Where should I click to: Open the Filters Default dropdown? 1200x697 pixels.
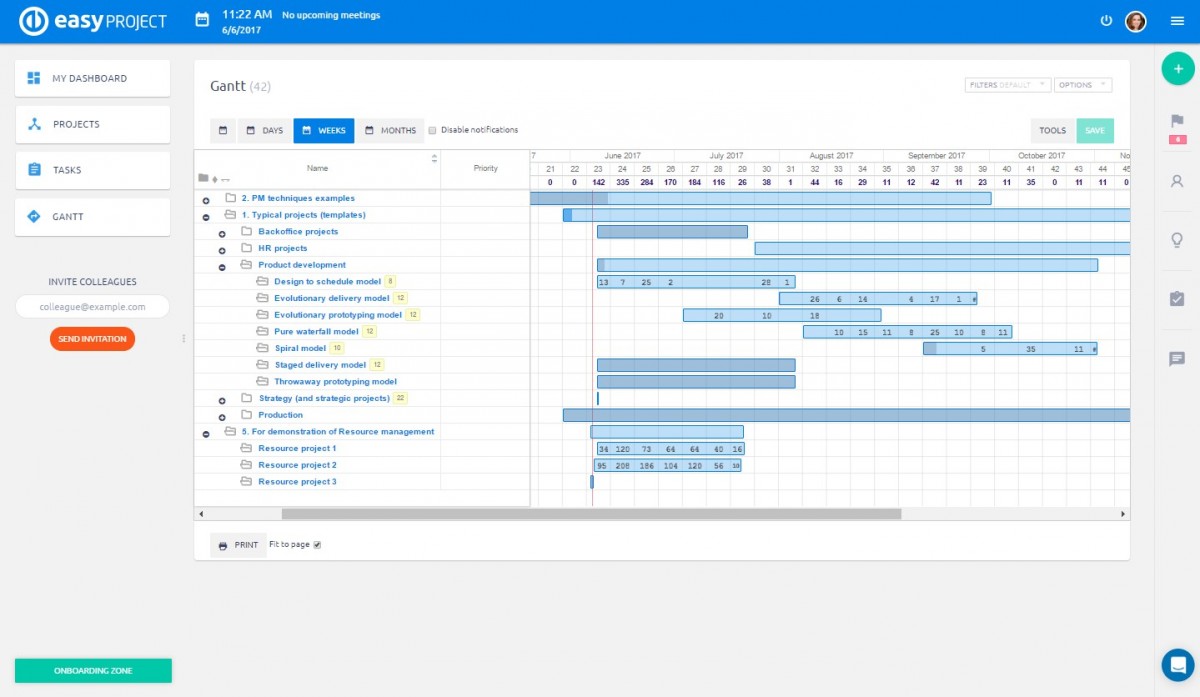point(1007,85)
